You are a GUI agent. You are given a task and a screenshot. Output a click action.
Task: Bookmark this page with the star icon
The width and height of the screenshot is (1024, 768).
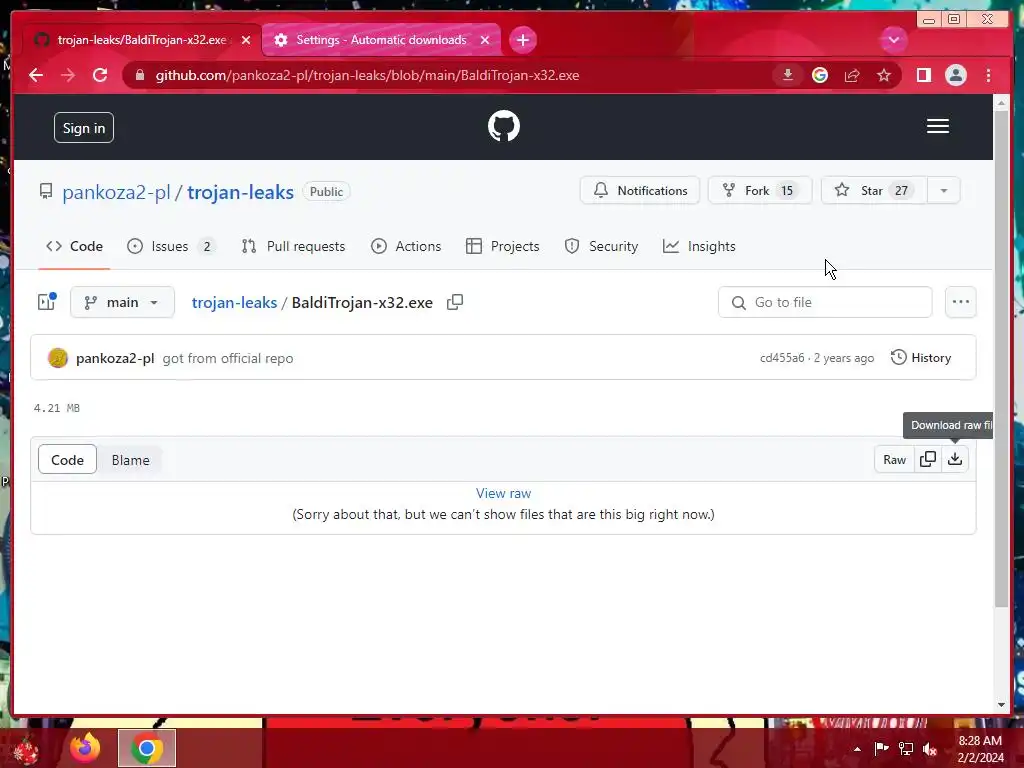click(x=884, y=75)
